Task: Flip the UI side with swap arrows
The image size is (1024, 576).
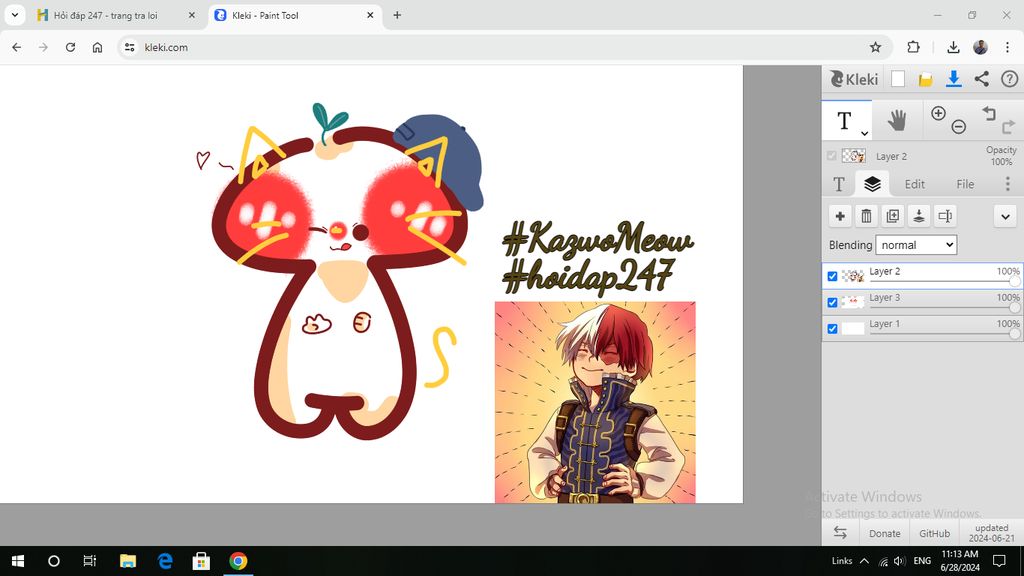Action: [840, 533]
